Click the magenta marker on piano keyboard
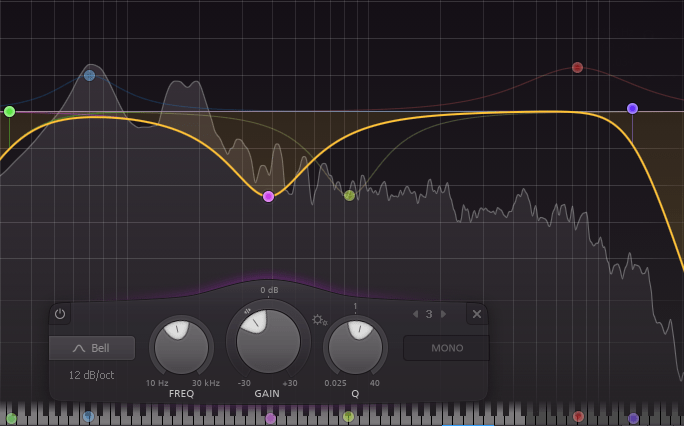Image resolution: width=684 pixels, height=426 pixels. pyautogui.click(x=270, y=418)
